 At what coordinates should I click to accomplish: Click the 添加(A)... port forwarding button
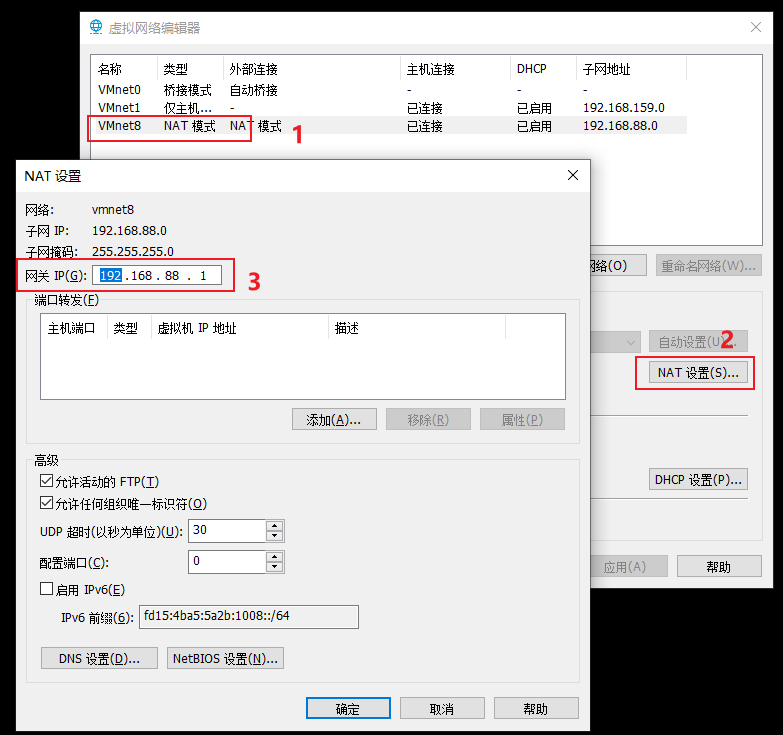[x=334, y=419]
